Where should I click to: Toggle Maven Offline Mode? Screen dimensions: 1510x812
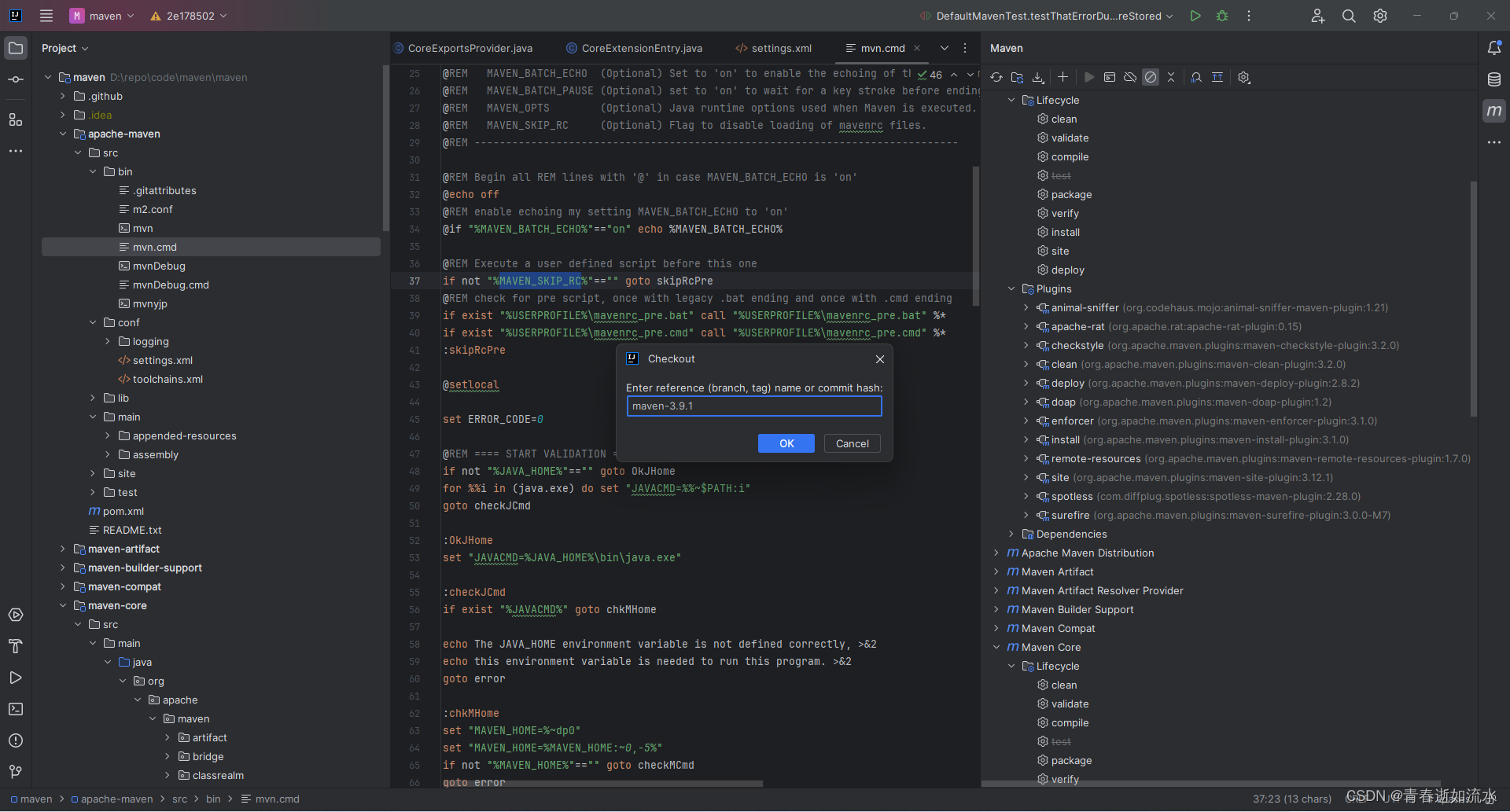(x=1130, y=77)
